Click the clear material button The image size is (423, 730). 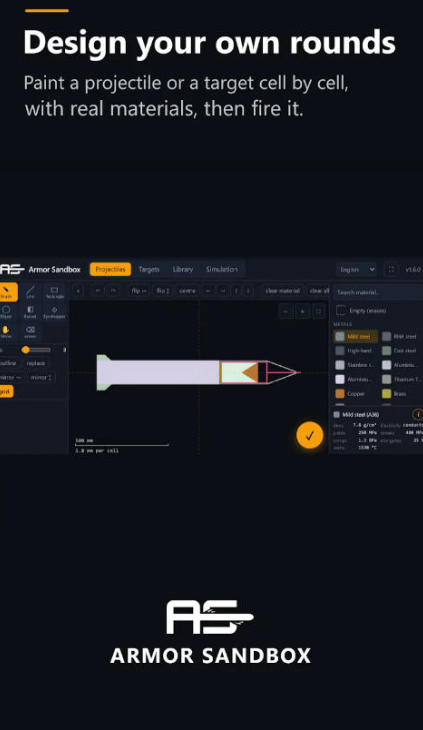282,291
